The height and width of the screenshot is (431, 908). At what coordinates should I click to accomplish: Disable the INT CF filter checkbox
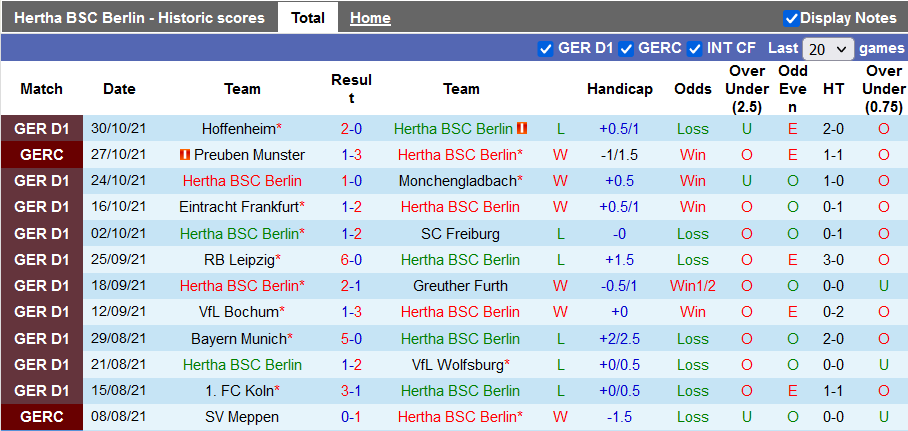(x=694, y=48)
